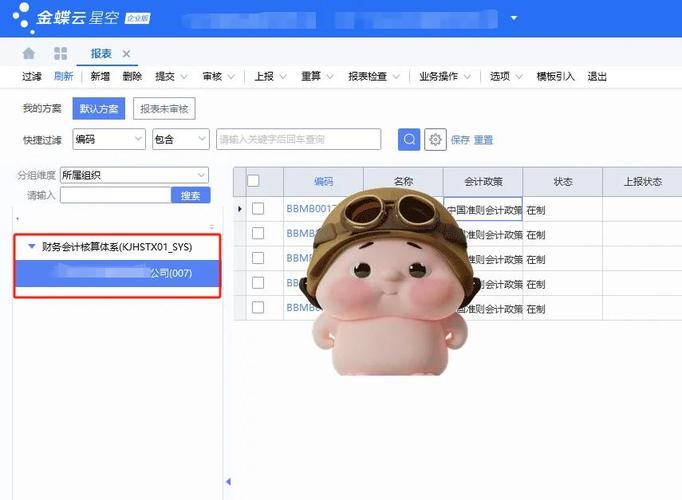Open the filter settings gear icon
Viewport: 682px width, 500px height.
435,140
